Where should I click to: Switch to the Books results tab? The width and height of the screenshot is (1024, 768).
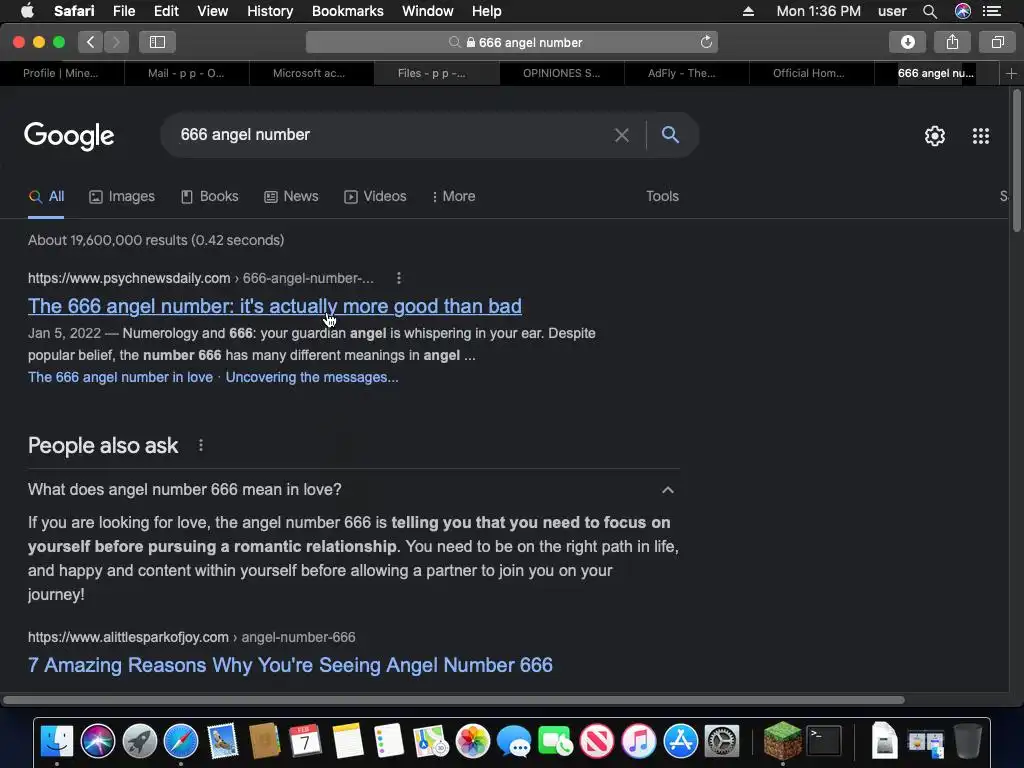(x=210, y=197)
